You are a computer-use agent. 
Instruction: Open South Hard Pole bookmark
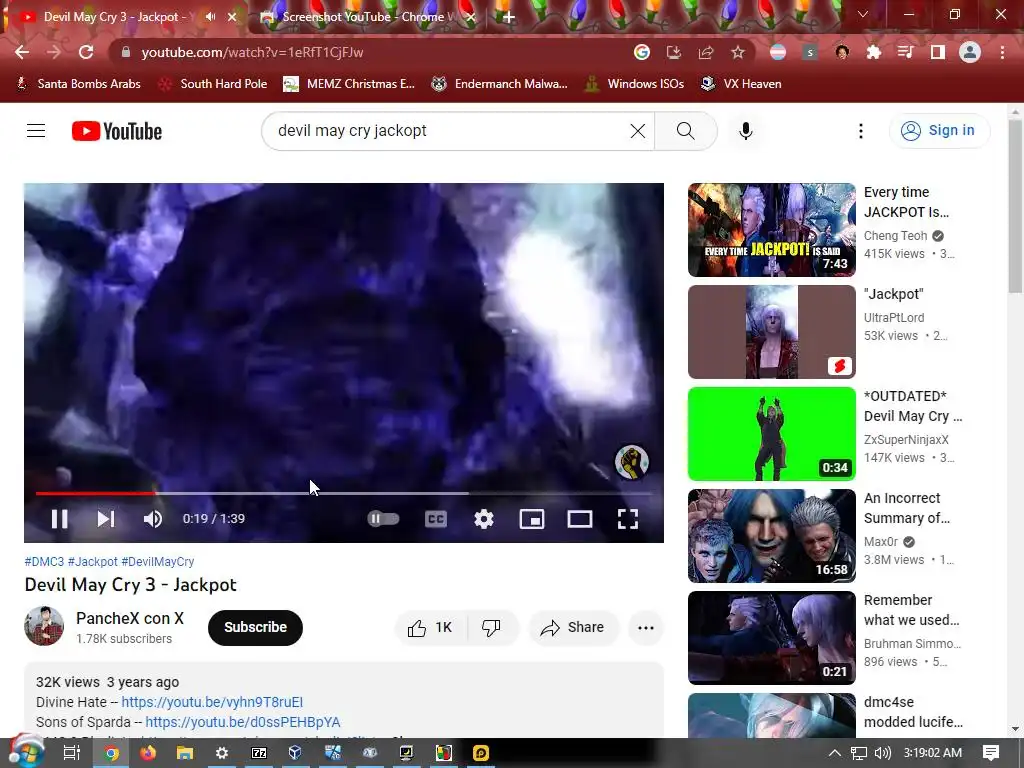click(x=213, y=84)
